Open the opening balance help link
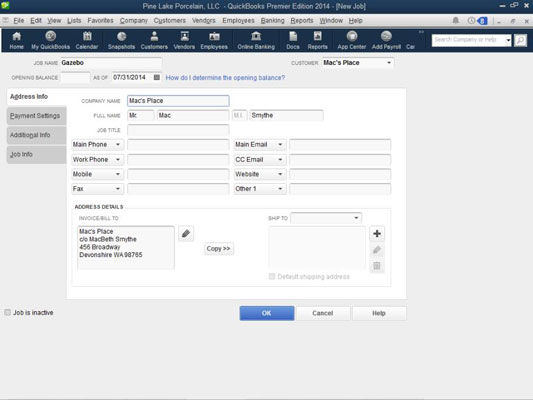This screenshot has height=400, width=533. click(225, 78)
